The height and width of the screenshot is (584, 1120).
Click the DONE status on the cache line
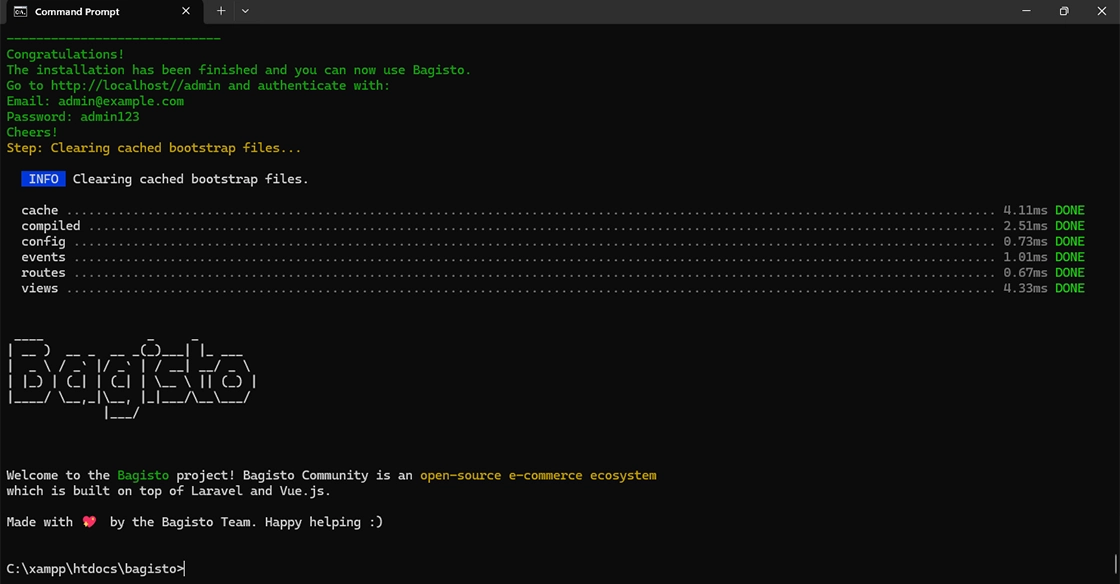point(1069,211)
